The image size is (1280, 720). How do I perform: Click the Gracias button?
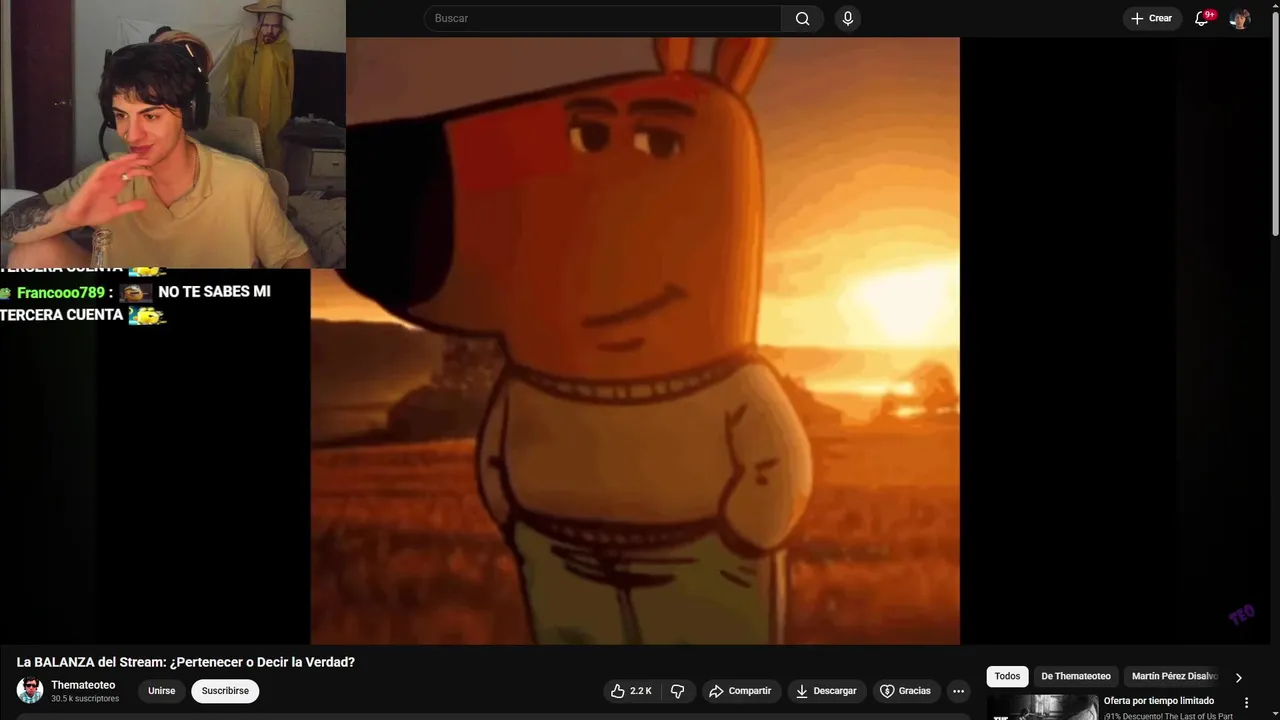pyautogui.click(x=905, y=691)
